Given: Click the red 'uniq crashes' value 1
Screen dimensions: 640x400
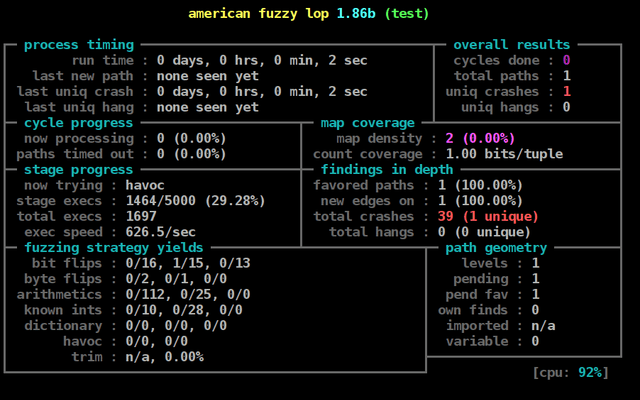Looking at the screenshot, I should (x=567, y=91).
